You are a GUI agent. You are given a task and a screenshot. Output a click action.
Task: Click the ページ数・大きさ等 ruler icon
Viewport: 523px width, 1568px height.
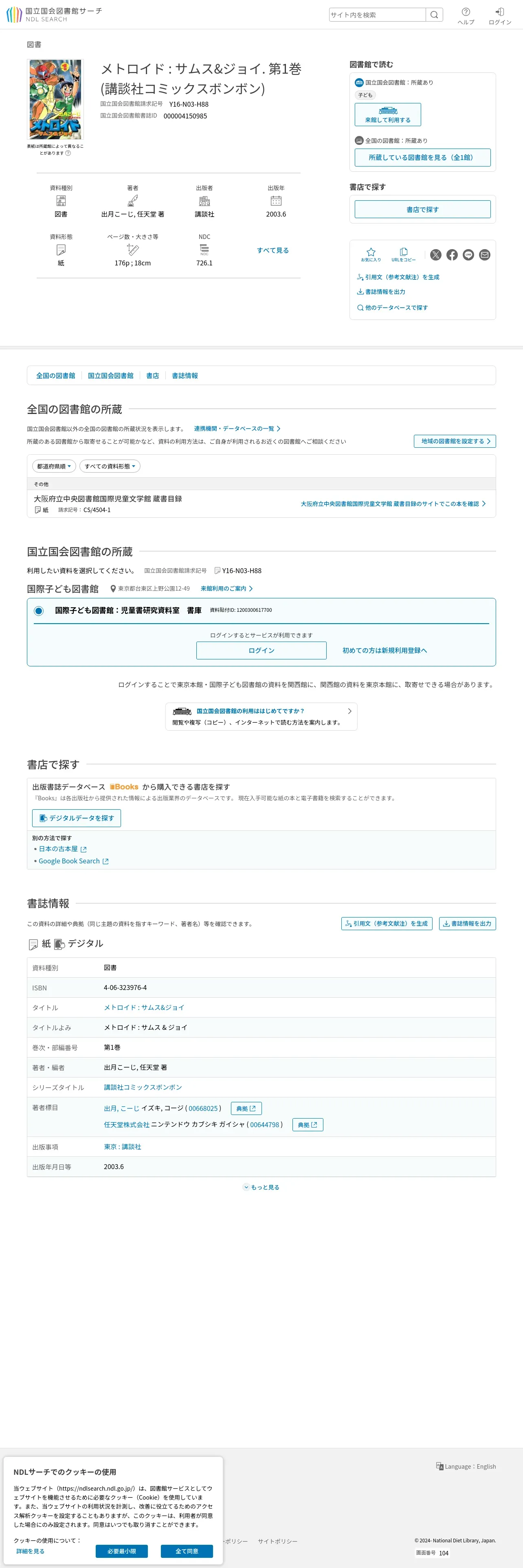click(x=133, y=250)
